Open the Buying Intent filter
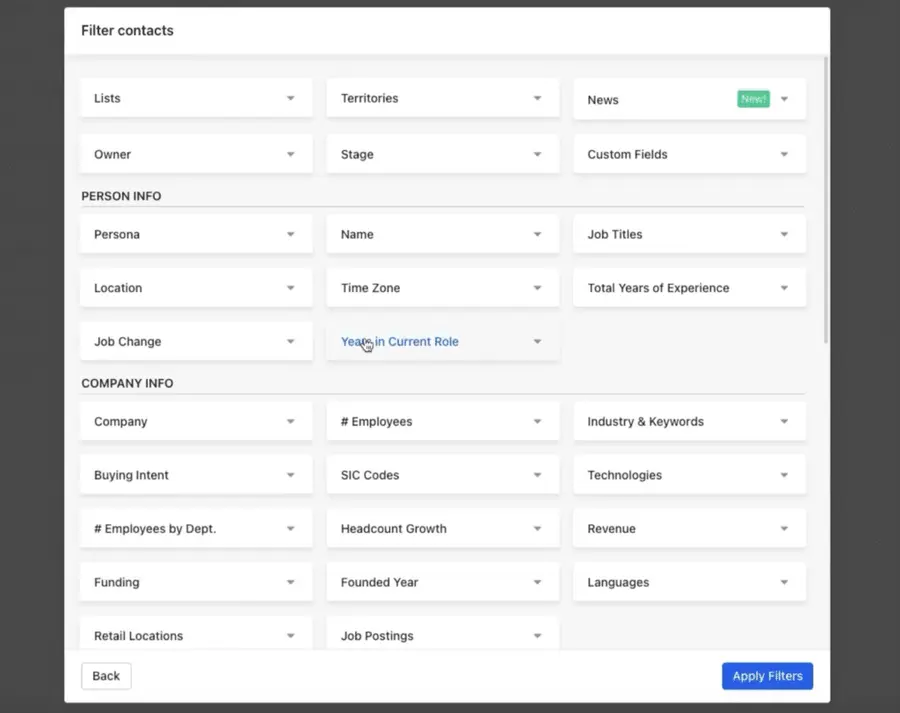Image resolution: width=900 pixels, height=713 pixels. pyautogui.click(x=195, y=475)
